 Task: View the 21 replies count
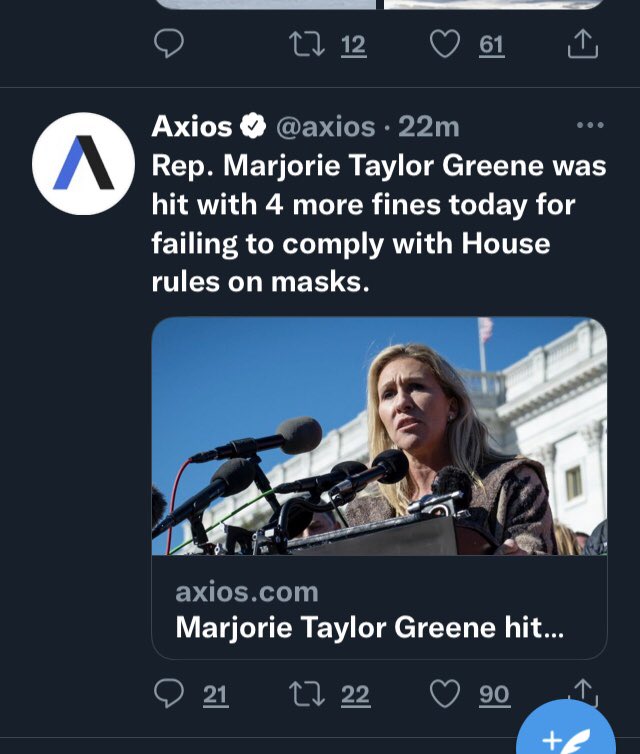(x=214, y=695)
